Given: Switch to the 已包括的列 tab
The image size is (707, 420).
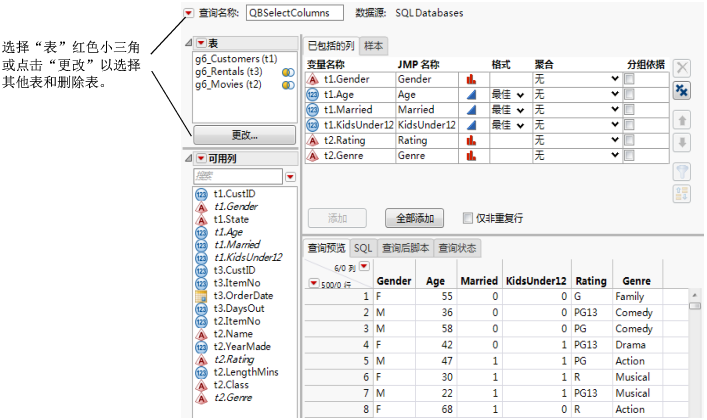Looking at the screenshot, I should (331, 46).
